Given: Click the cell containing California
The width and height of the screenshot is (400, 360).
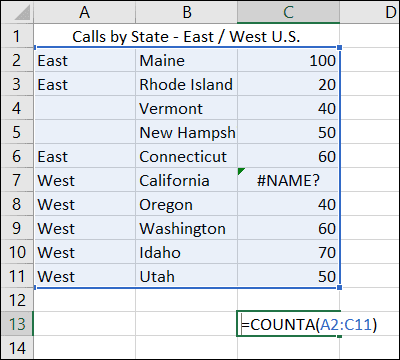Looking at the screenshot, I should pyautogui.click(x=187, y=180).
